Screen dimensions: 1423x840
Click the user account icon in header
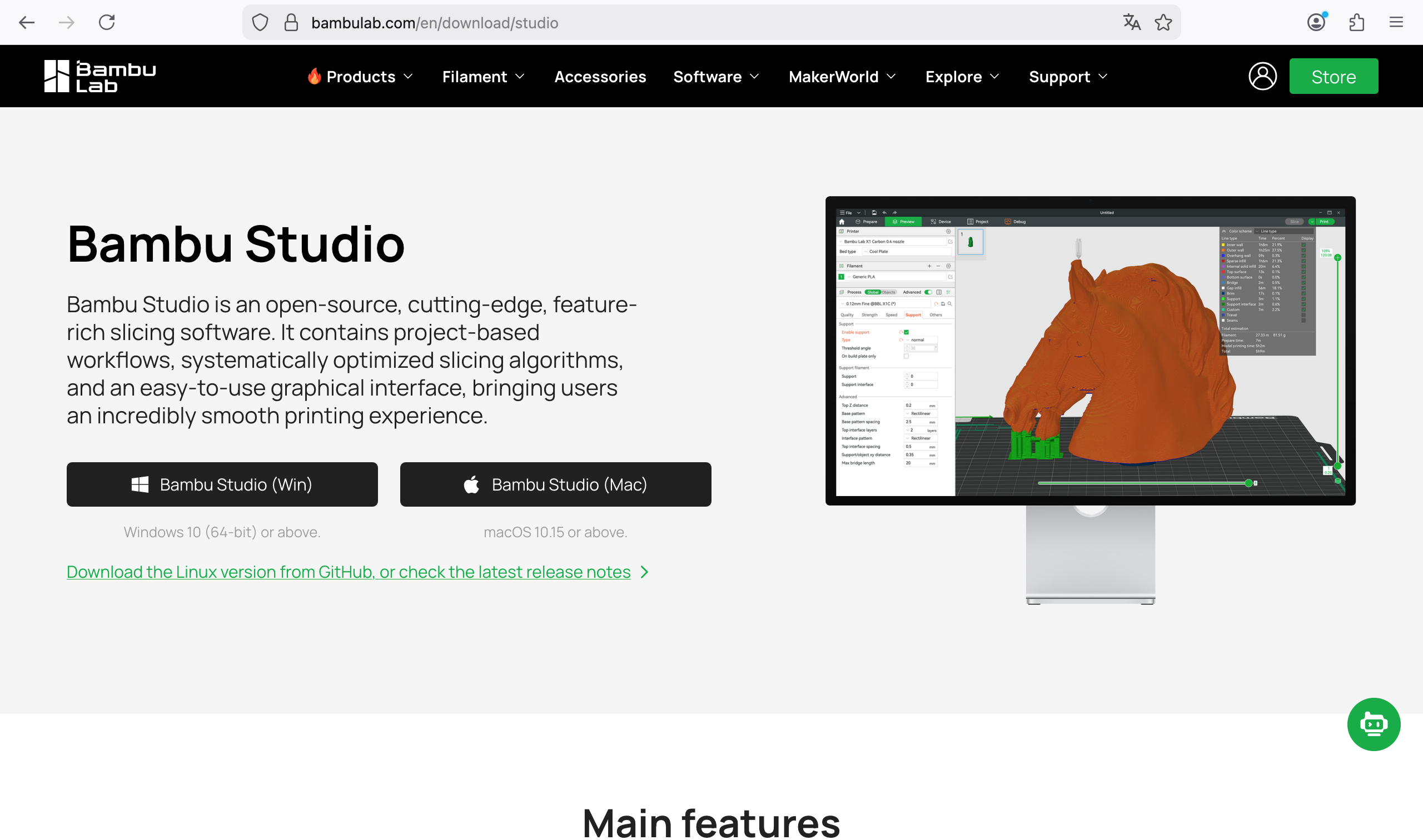tap(1262, 76)
